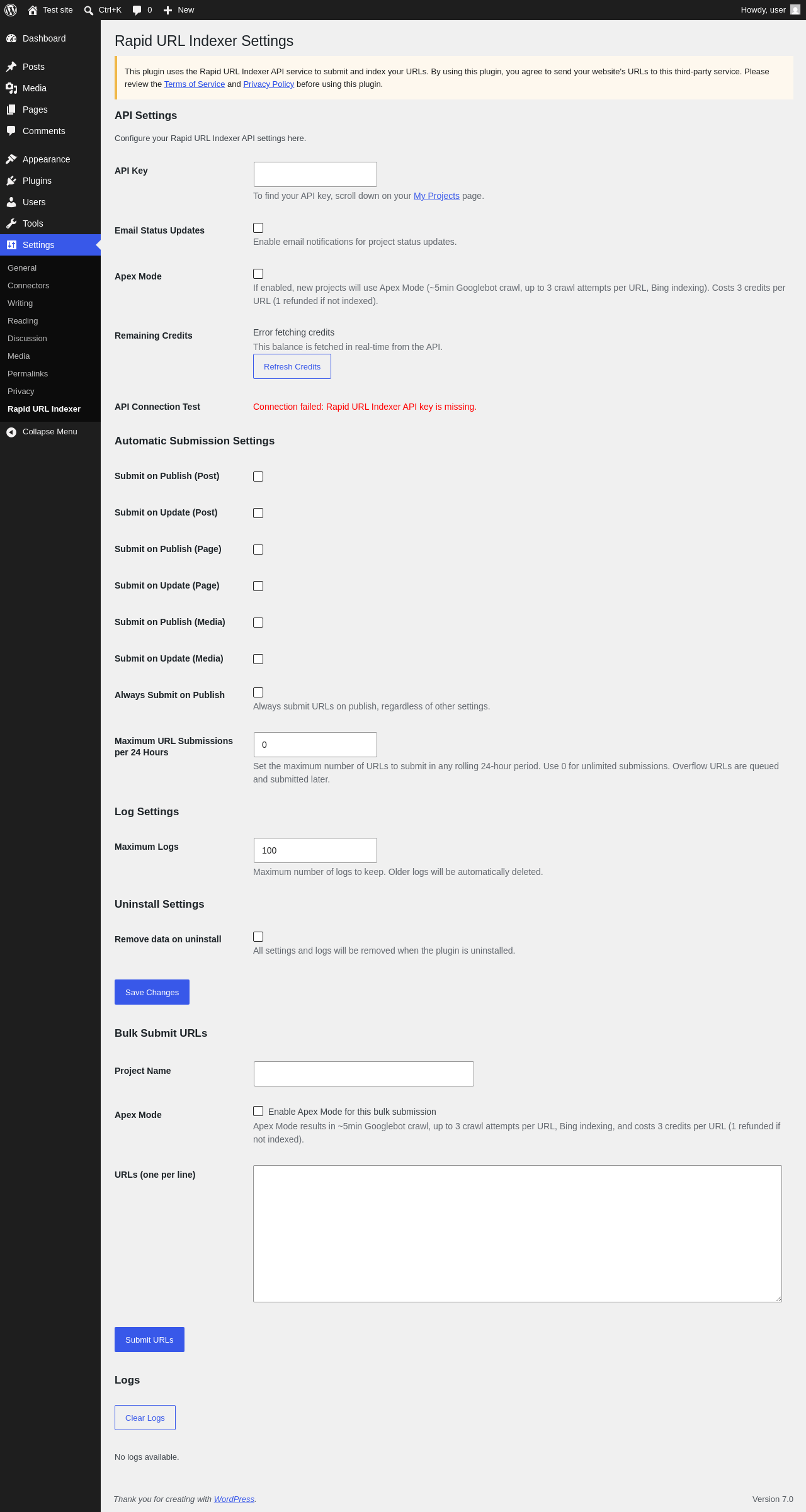Open the Permalinks settings submenu item
The width and height of the screenshot is (806, 1512).
(x=28, y=374)
